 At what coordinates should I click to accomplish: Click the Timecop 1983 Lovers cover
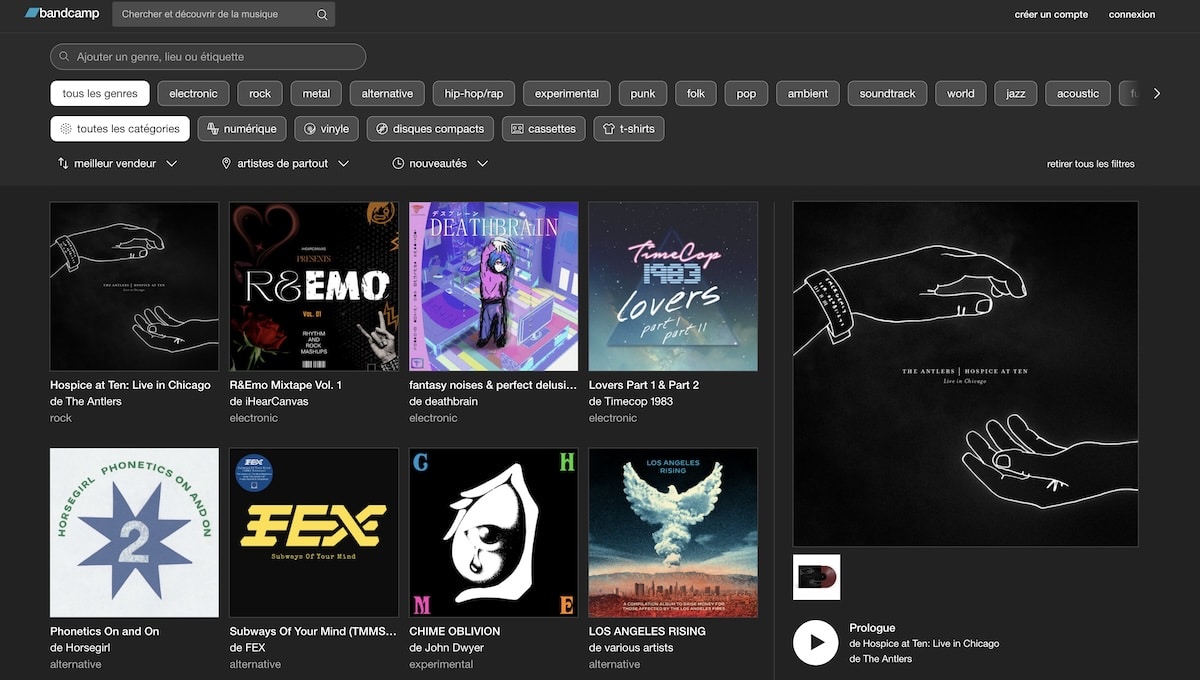point(673,287)
